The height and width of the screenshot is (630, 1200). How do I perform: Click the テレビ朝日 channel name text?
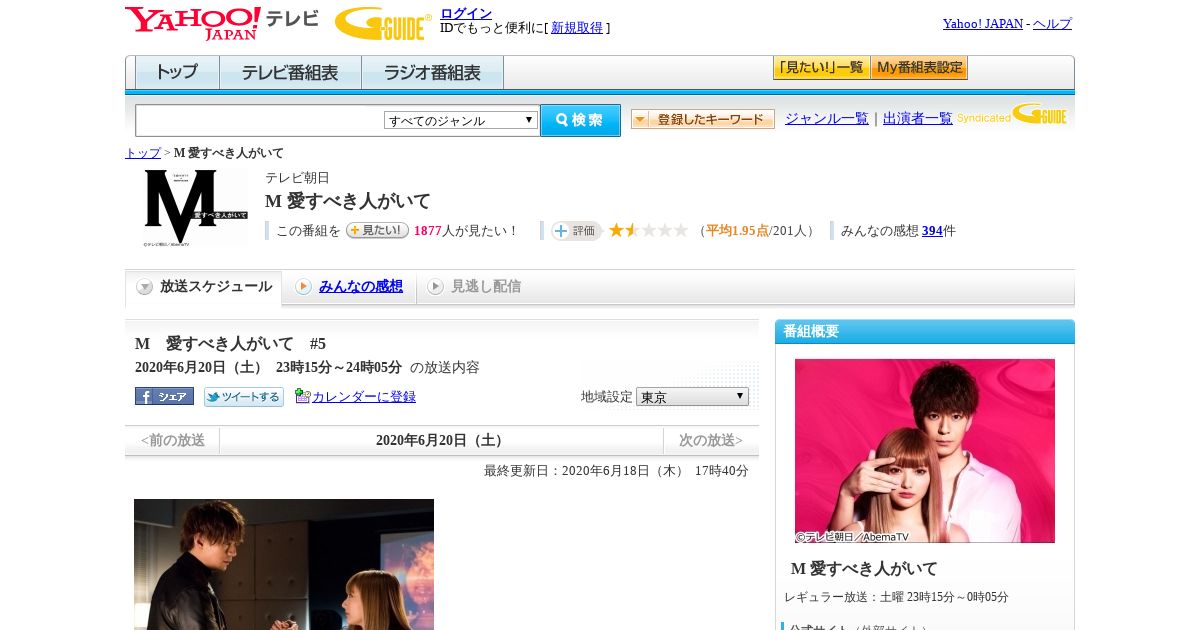(x=297, y=178)
